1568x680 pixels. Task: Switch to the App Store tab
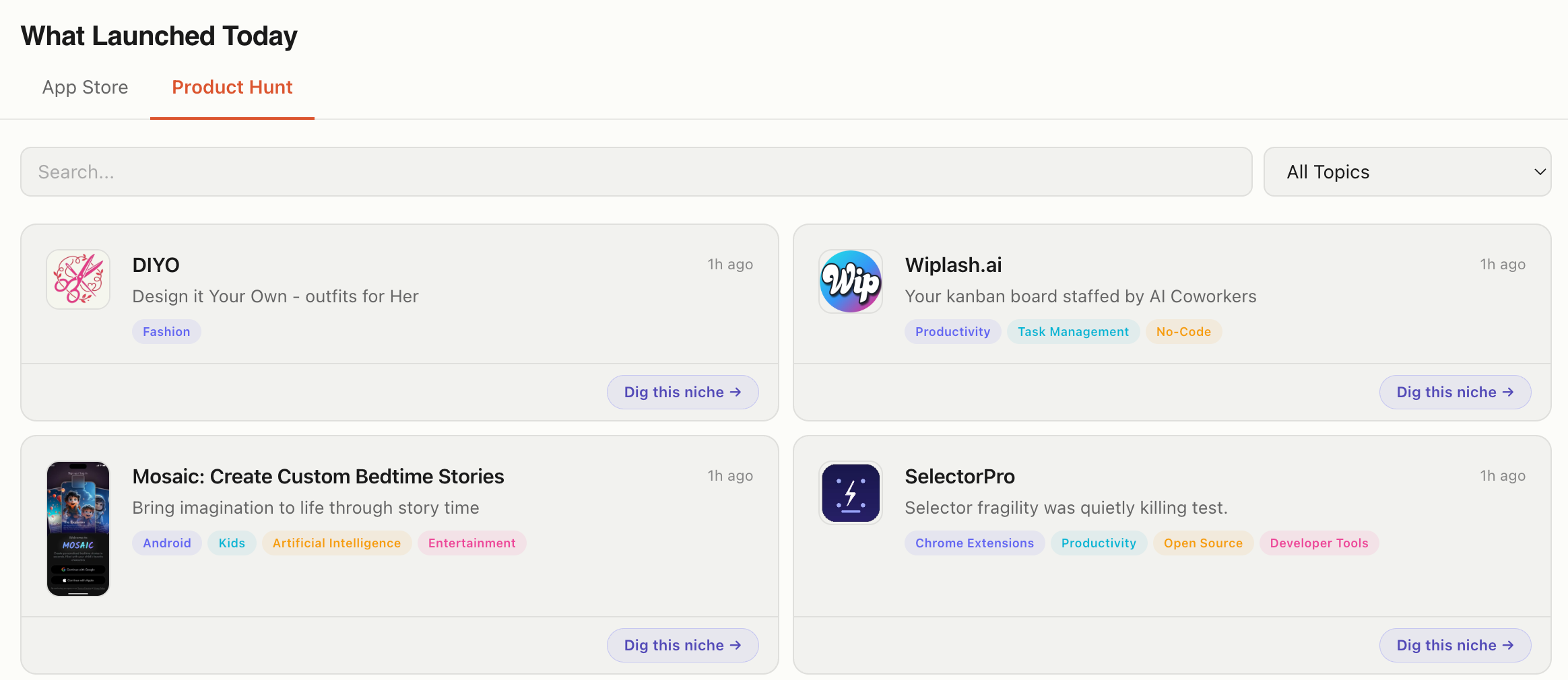point(85,88)
